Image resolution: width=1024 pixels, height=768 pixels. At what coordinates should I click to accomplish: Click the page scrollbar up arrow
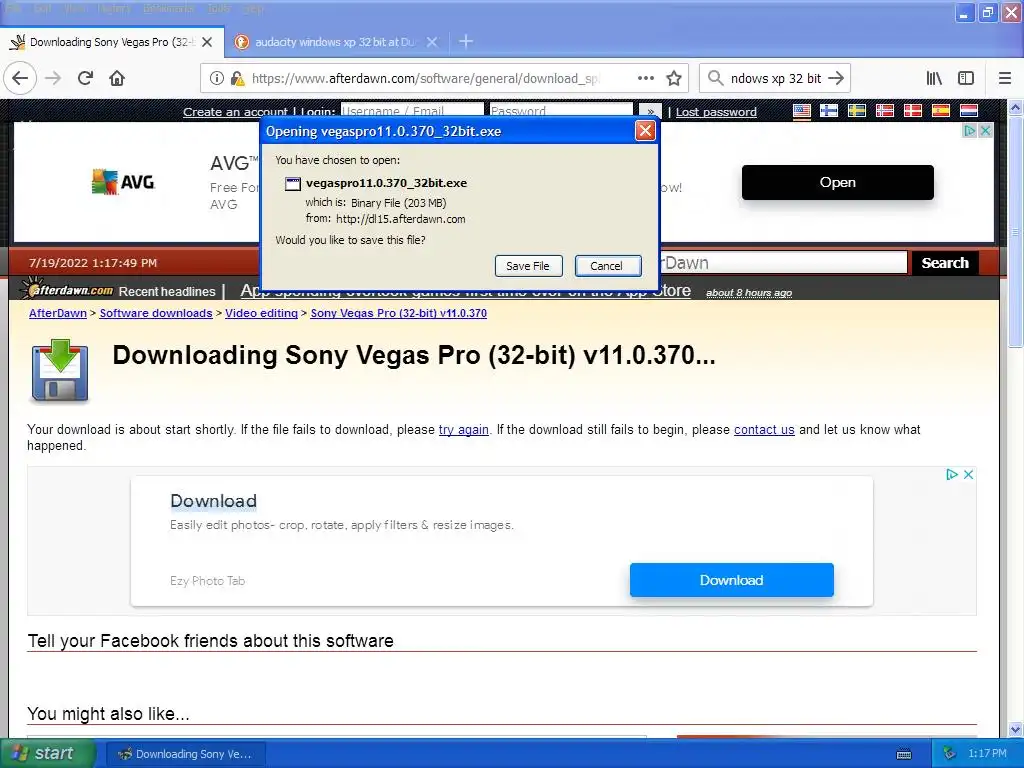(1016, 108)
